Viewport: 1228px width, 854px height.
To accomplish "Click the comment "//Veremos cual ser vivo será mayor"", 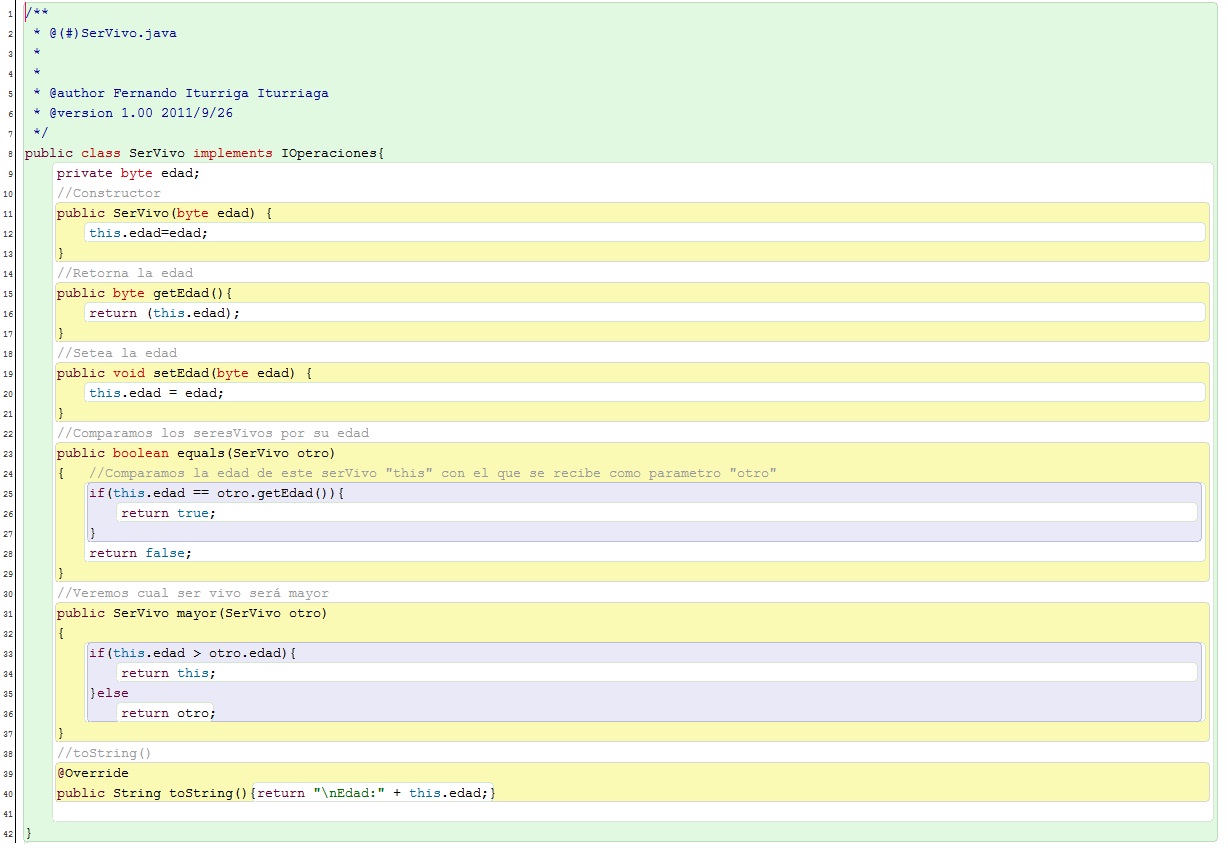I will pos(193,593).
